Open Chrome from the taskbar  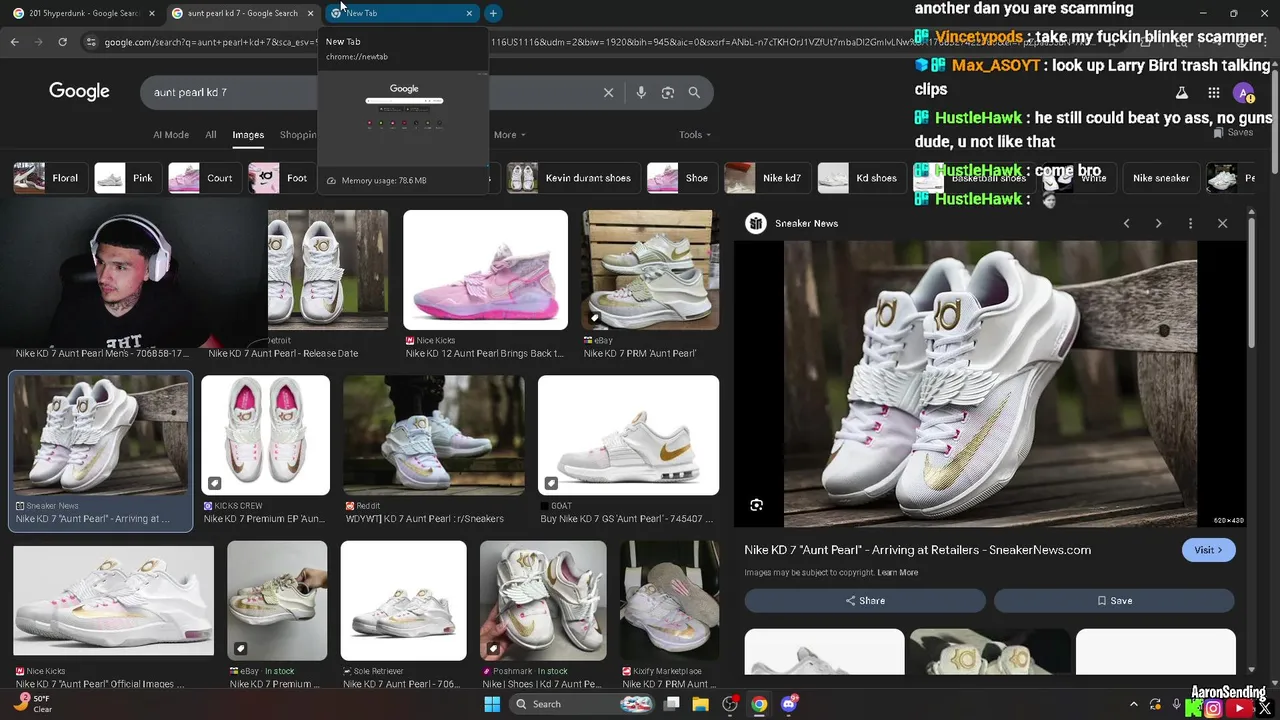759,704
